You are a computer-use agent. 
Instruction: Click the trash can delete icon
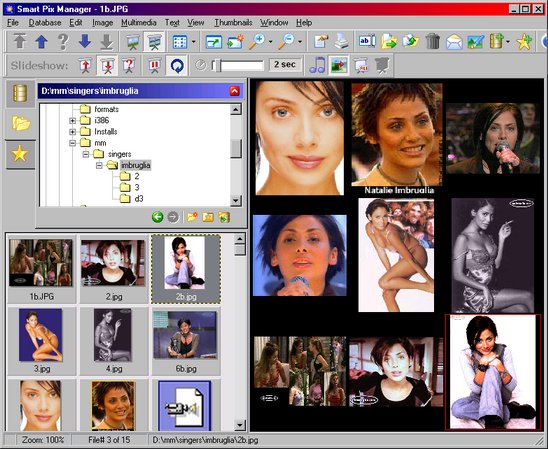click(432, 42)
